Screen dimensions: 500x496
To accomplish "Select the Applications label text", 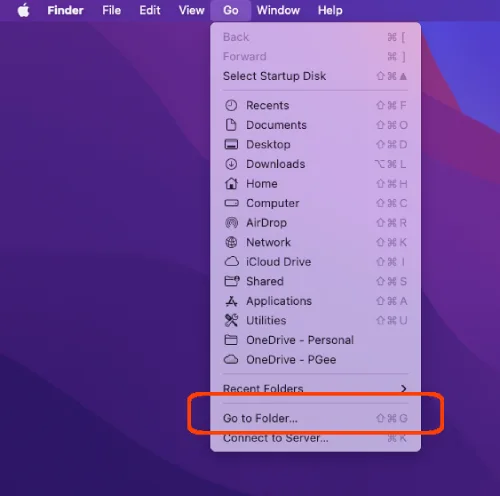I will click(x=279, y=301).
